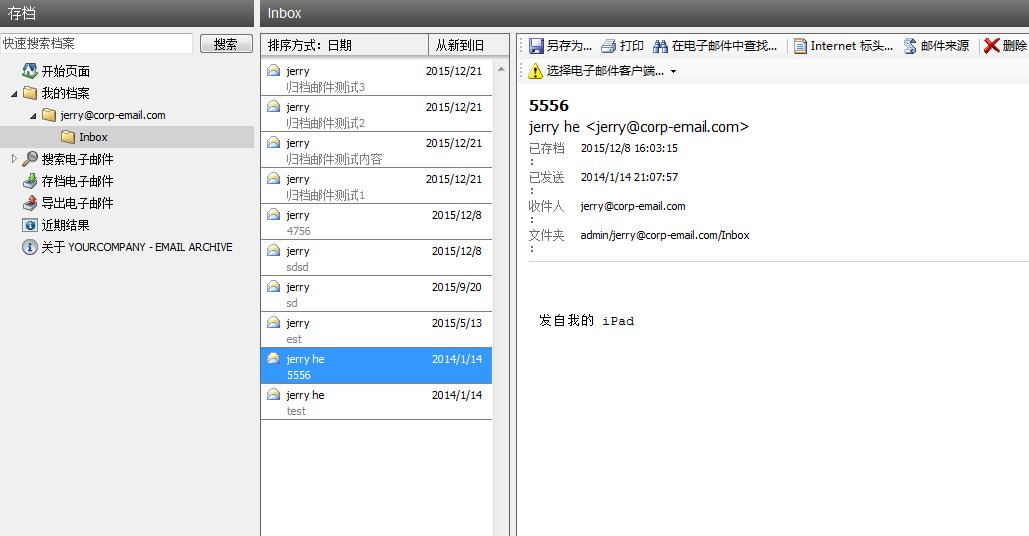The width and height of the screenshot is (1029, 536).
Task: Click the Print (打印) printer icon
Action: click(609, 46)
